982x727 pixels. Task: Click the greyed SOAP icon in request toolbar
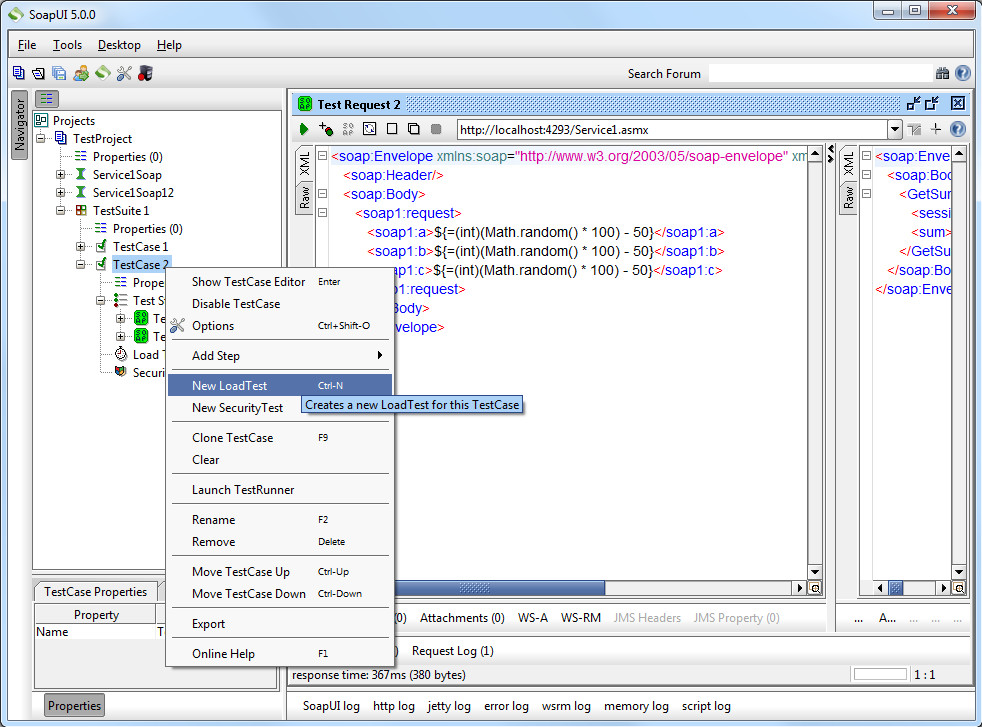pos(348,129)
